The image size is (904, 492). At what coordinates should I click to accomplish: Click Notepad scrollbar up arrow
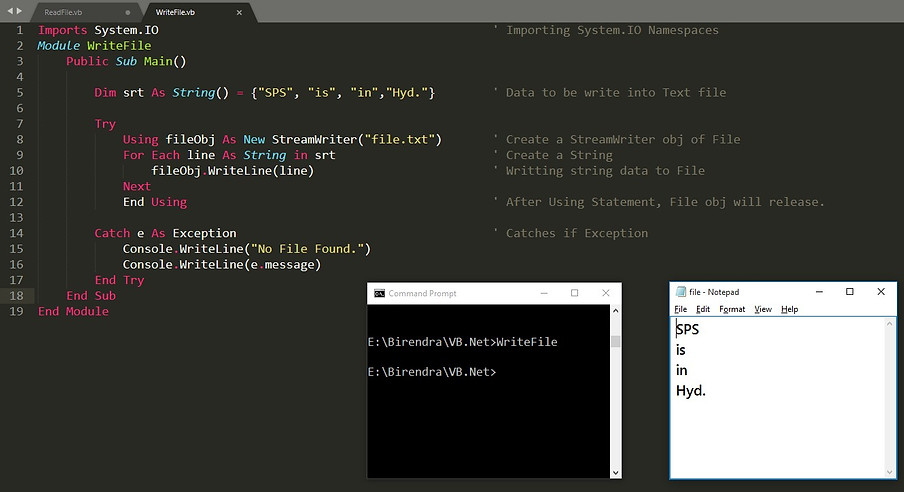890,324
